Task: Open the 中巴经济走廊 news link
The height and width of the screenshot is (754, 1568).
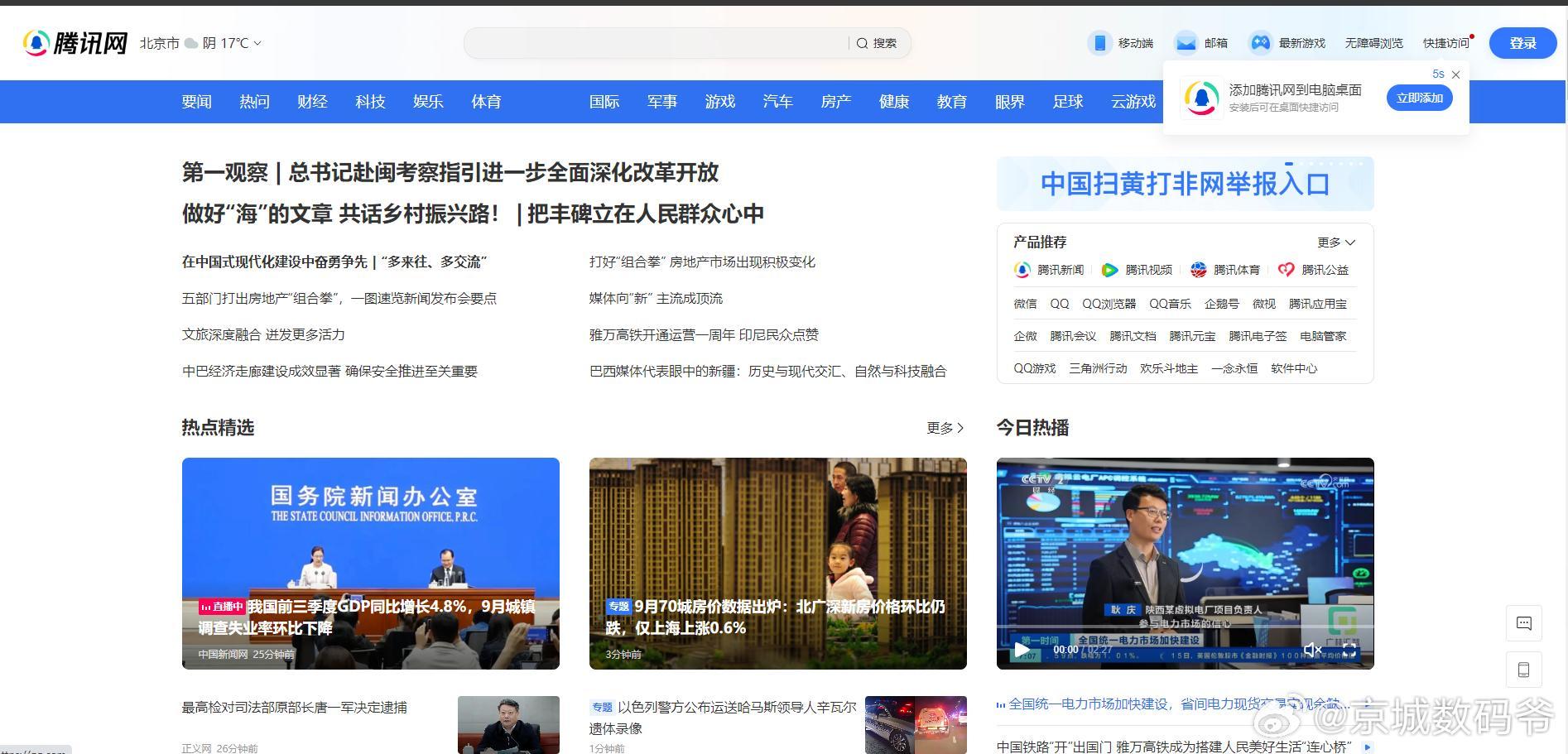Action: click(329, 371)
